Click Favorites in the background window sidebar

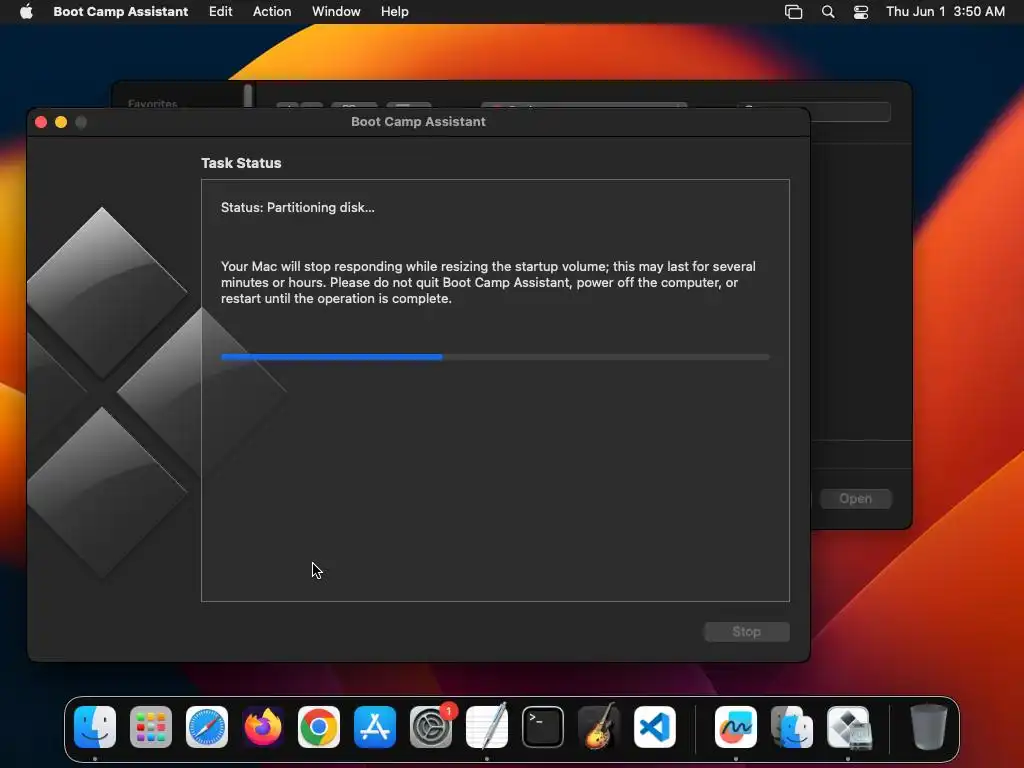[x=153, y=103]
